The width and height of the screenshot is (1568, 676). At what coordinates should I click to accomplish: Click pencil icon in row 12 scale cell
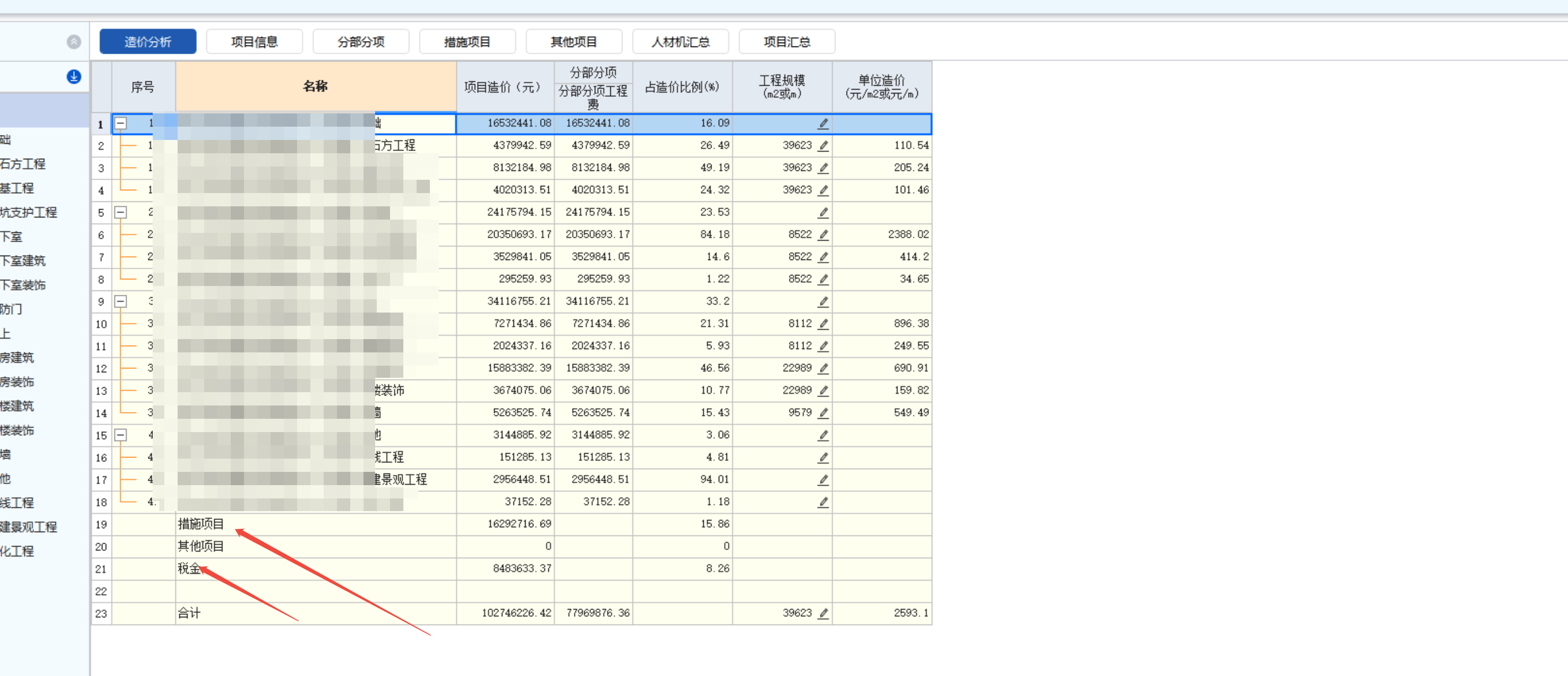[823, 368]
